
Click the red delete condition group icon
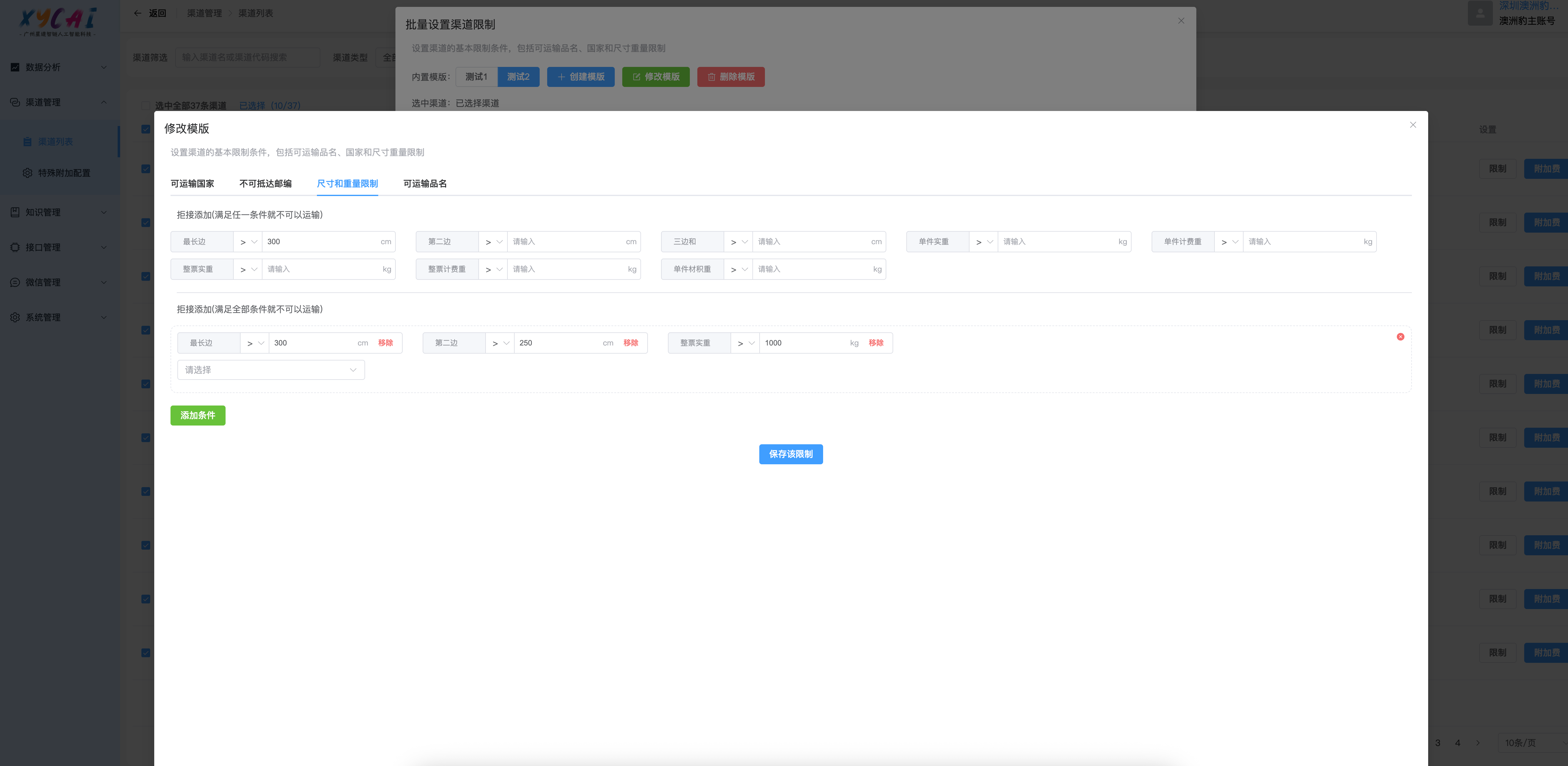point(1400,336)
